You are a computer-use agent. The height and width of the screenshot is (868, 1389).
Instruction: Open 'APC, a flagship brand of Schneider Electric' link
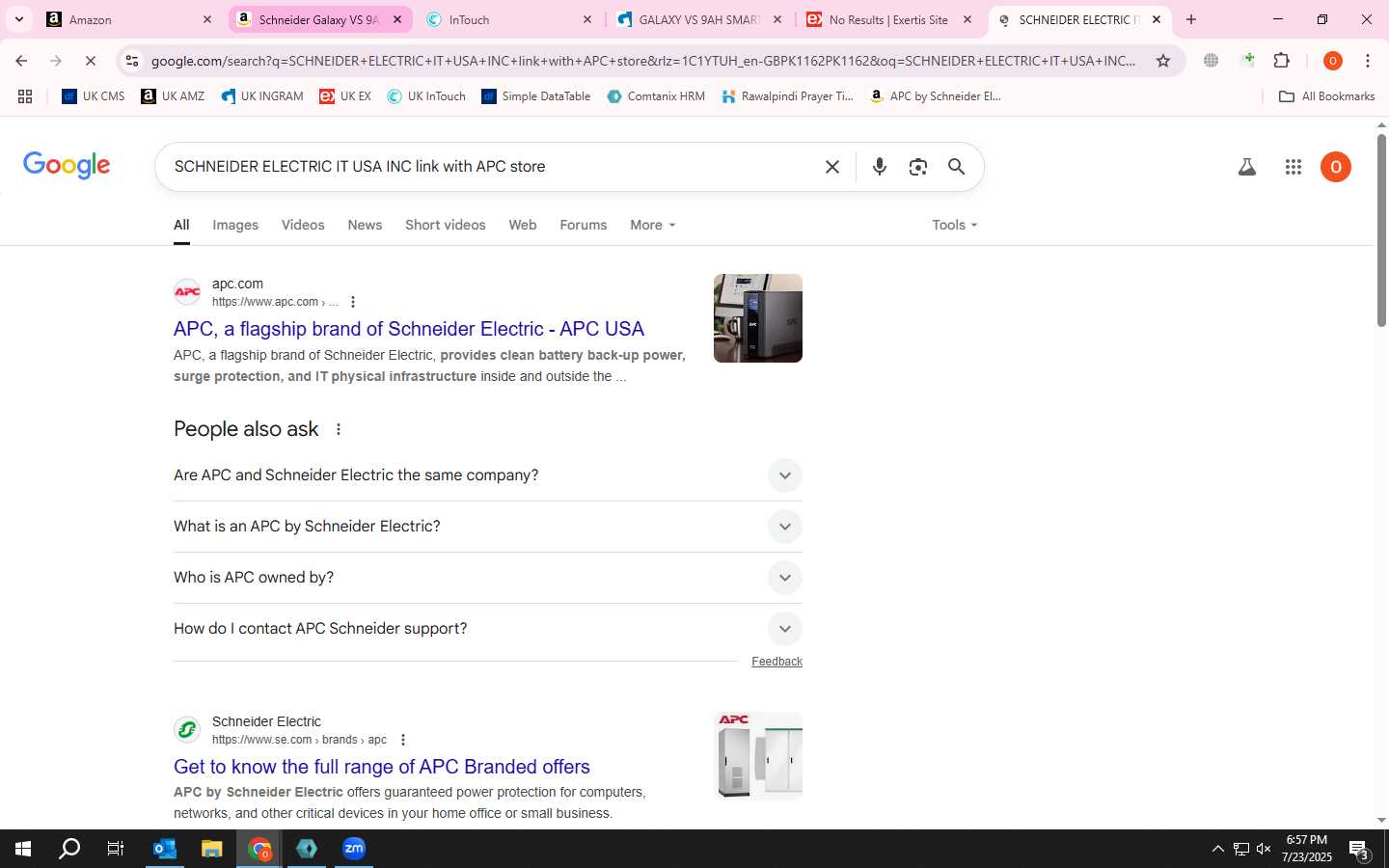coord(409,329)
